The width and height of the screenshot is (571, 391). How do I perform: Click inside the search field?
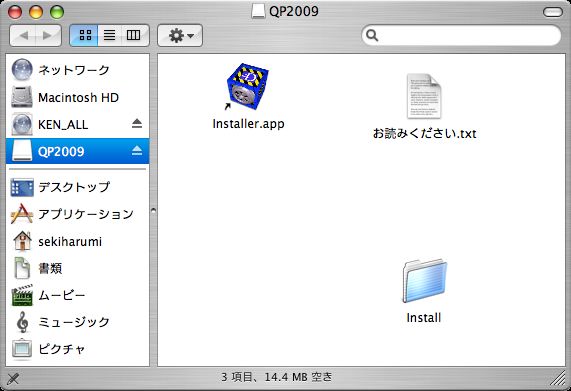(461, 35)
